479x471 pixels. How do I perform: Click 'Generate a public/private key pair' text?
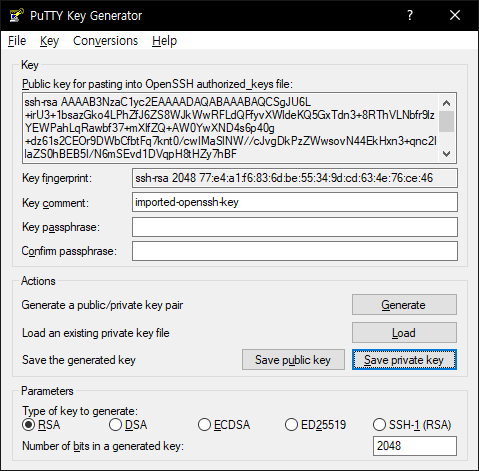point(102,305)
